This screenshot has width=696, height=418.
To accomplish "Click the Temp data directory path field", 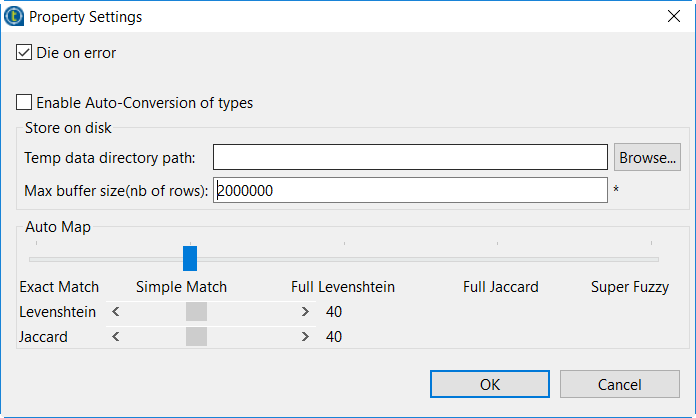I will coord(410,157).
